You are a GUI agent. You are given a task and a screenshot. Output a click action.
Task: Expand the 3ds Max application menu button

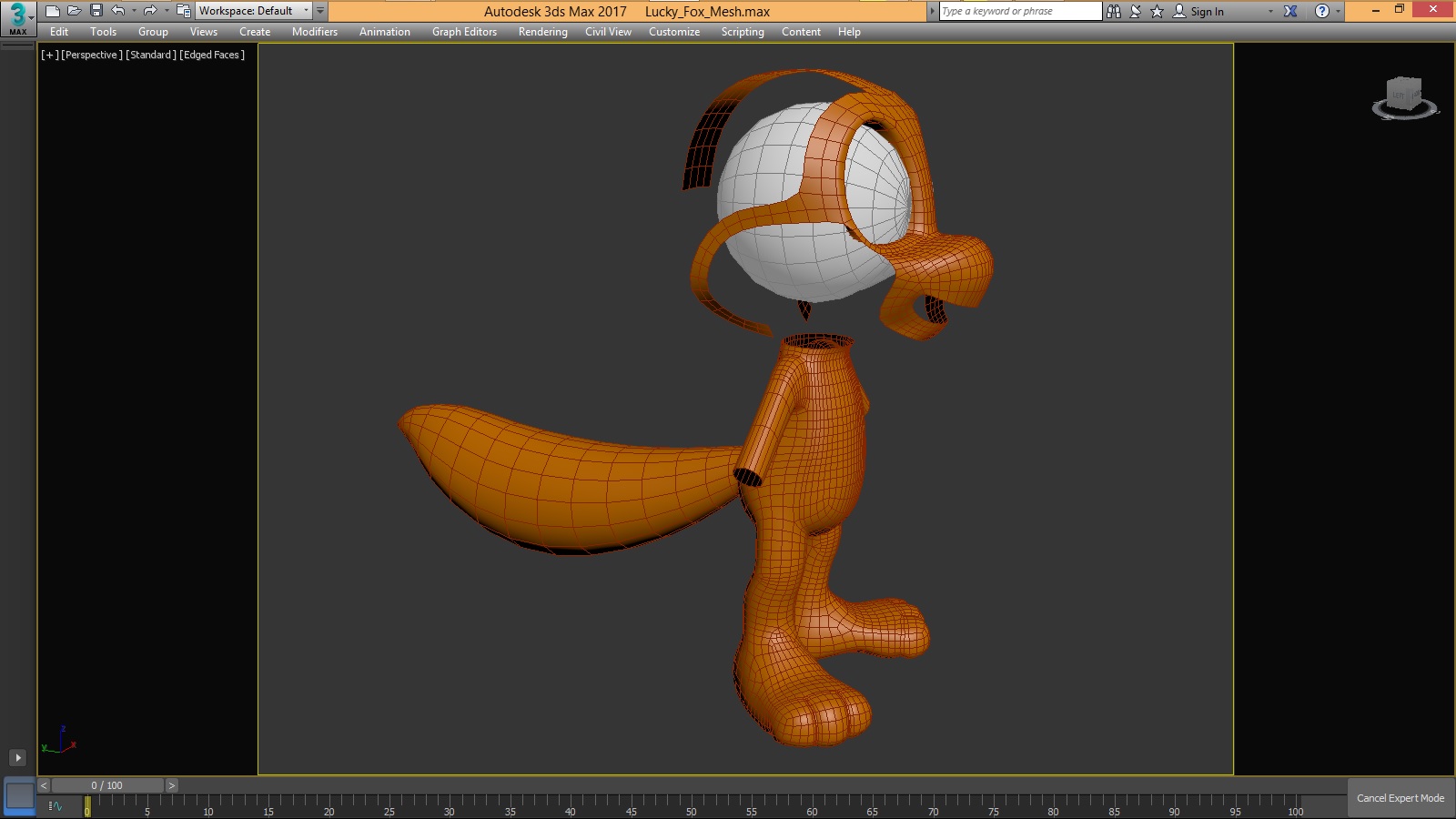18,18
